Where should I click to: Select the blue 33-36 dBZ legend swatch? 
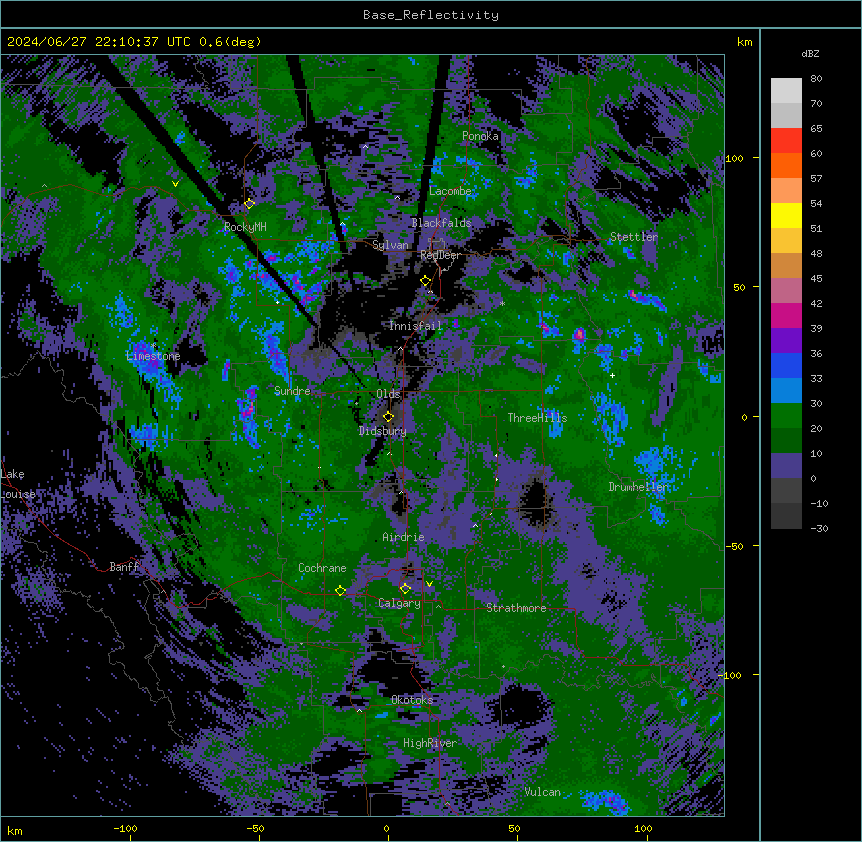click(786, 366)
